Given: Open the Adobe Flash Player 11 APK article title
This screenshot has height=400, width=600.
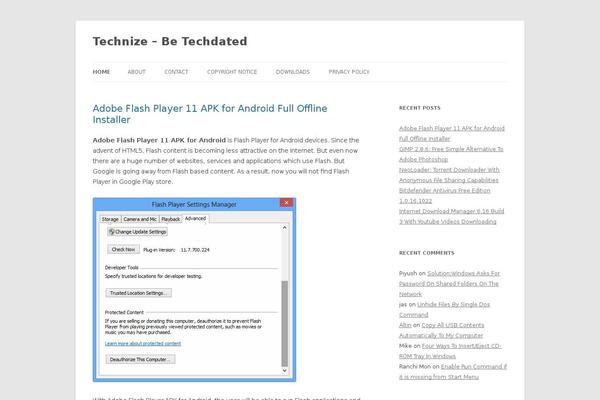Looking at the screenshot, I should point(210,114).
